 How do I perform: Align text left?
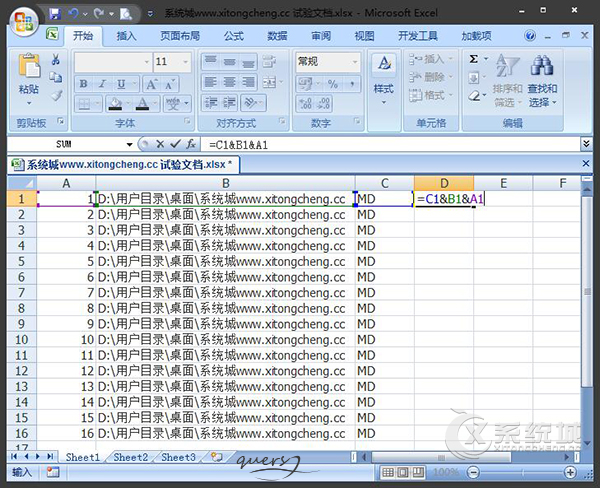pyautogui.click(x=210, y=82)
